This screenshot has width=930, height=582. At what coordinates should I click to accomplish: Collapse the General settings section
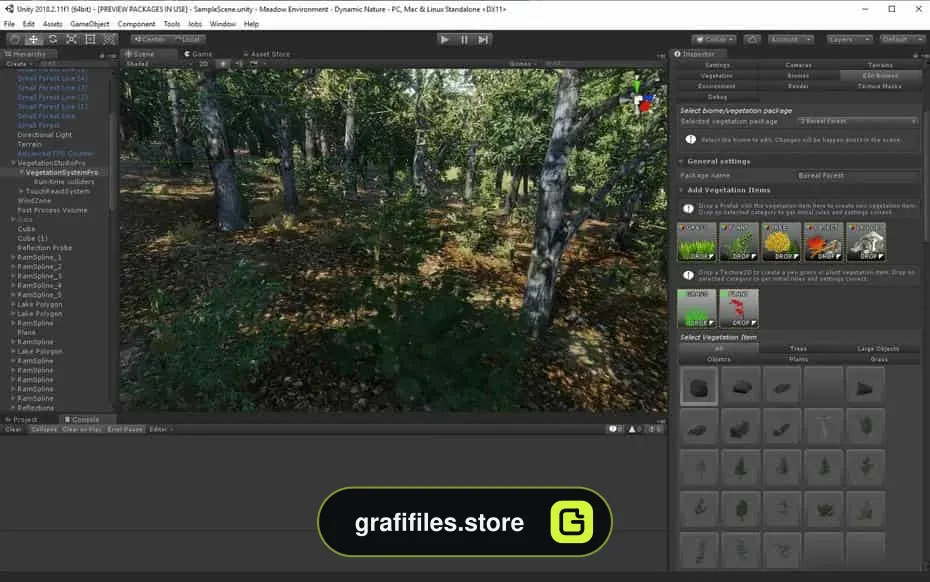tap(681, 161)
